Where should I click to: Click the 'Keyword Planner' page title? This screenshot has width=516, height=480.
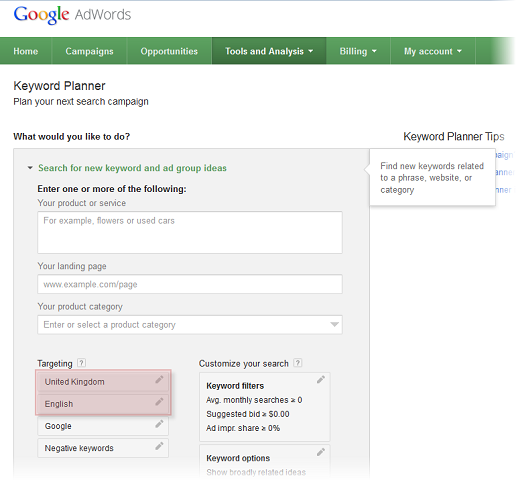click(x=59, y=86)
